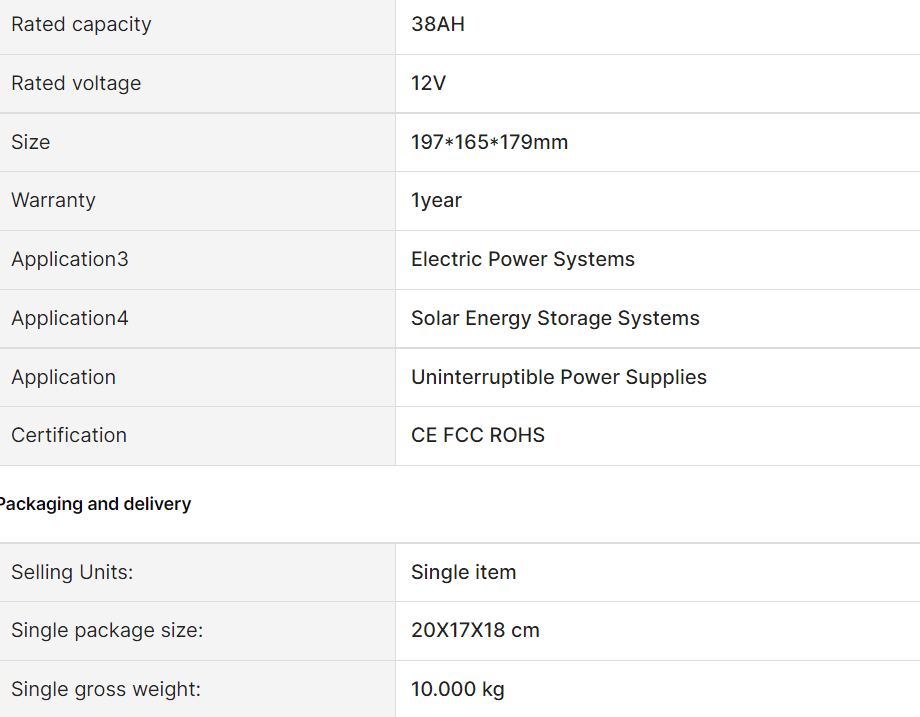Click the Application3 label
Image resolution: width=920 pixels, height=717 pixels.
[70, 260]
